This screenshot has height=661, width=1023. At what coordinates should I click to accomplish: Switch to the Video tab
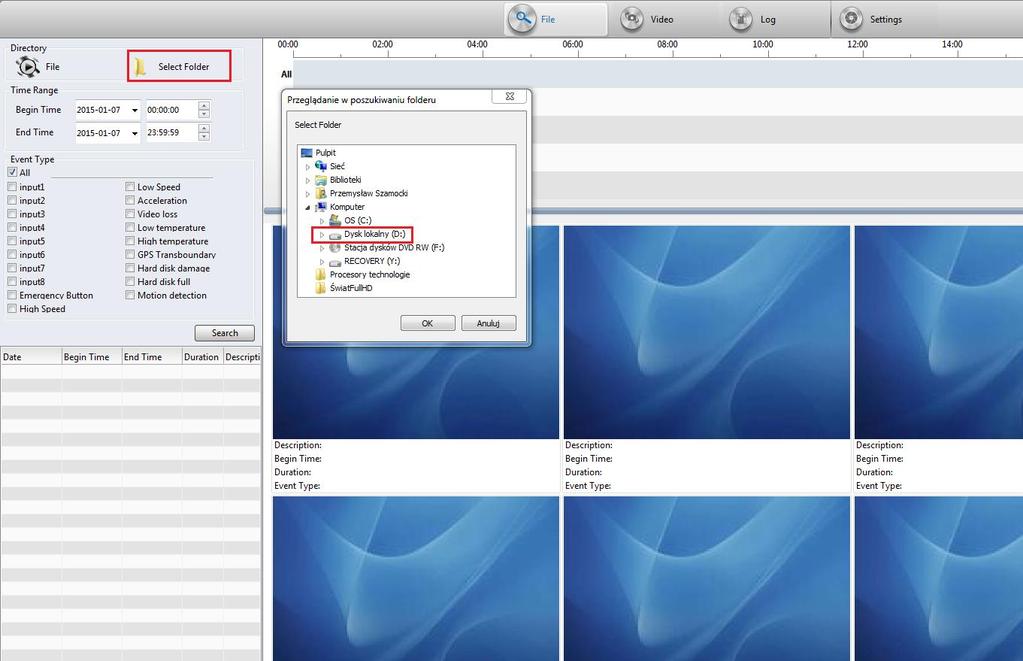click(x=646, y=19)
